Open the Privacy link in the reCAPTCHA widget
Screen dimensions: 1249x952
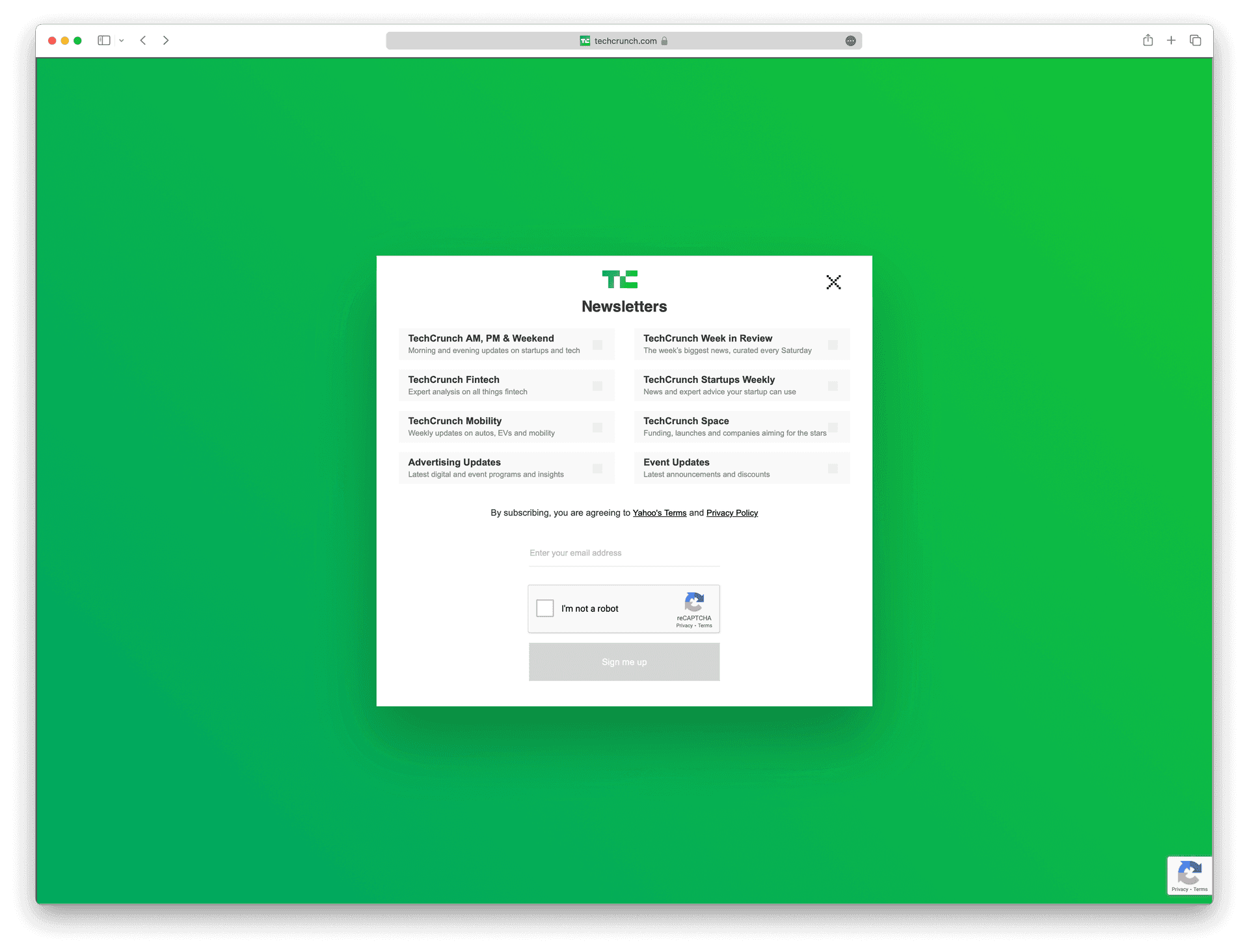(x=684, y=626)
